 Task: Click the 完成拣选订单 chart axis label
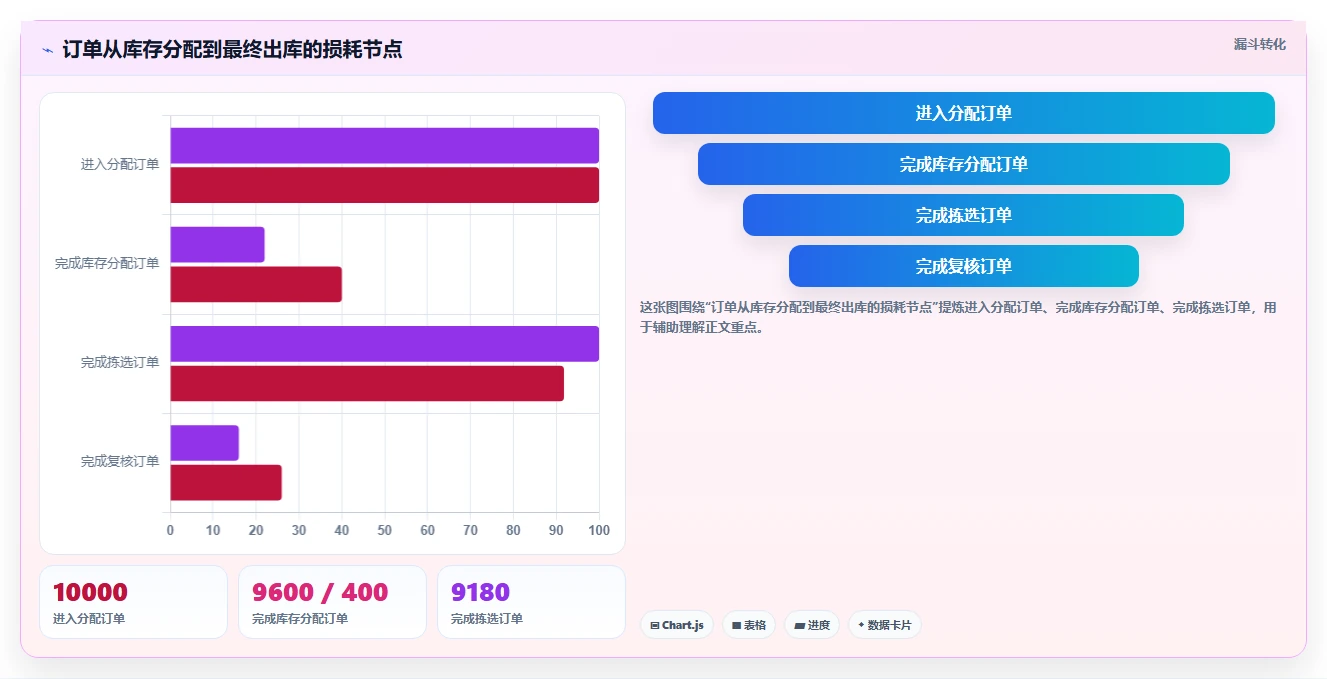(x=120, y=362)
